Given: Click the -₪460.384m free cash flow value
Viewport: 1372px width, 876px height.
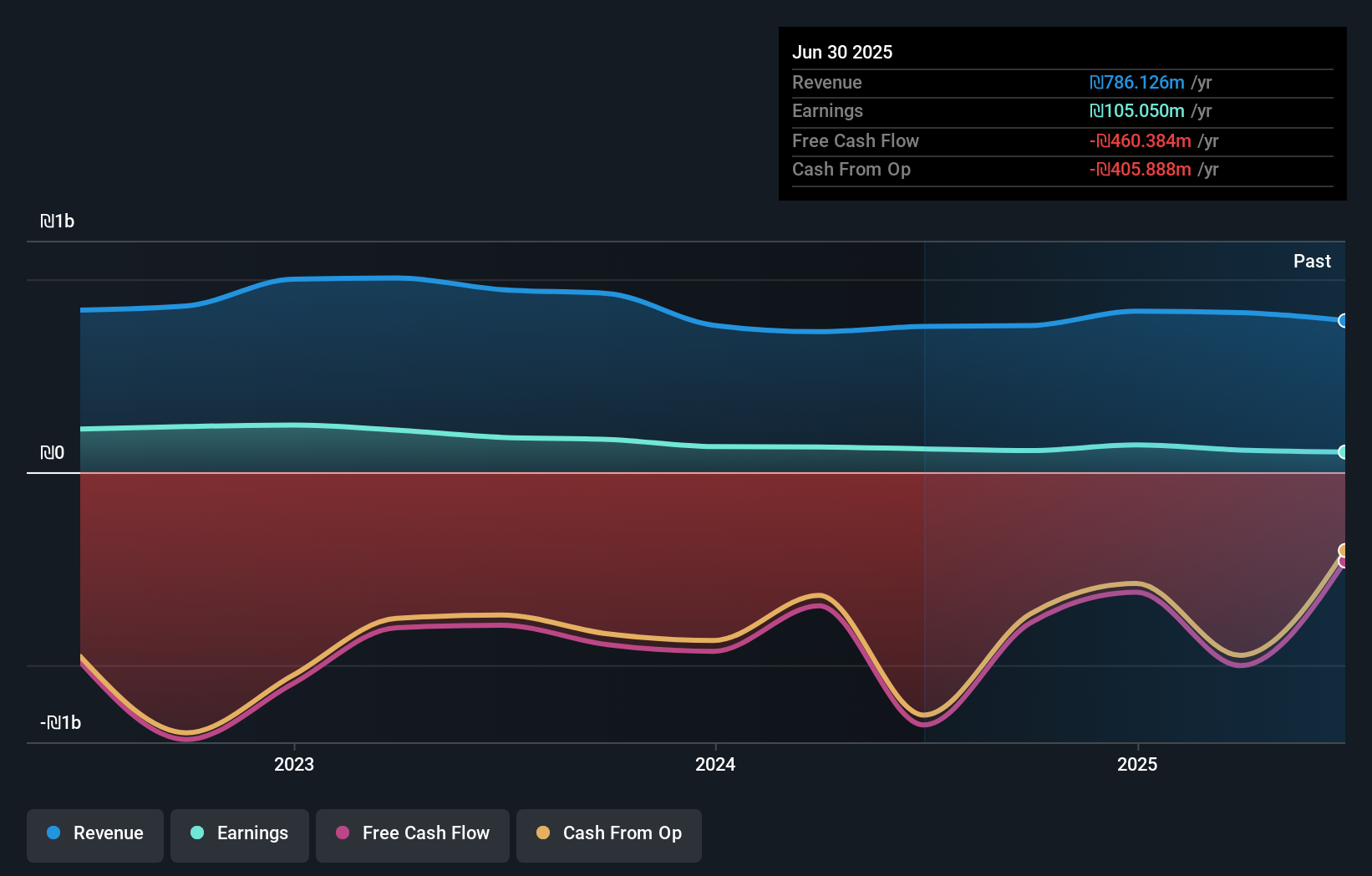Looking at the screenshot, I should 1141,141.
